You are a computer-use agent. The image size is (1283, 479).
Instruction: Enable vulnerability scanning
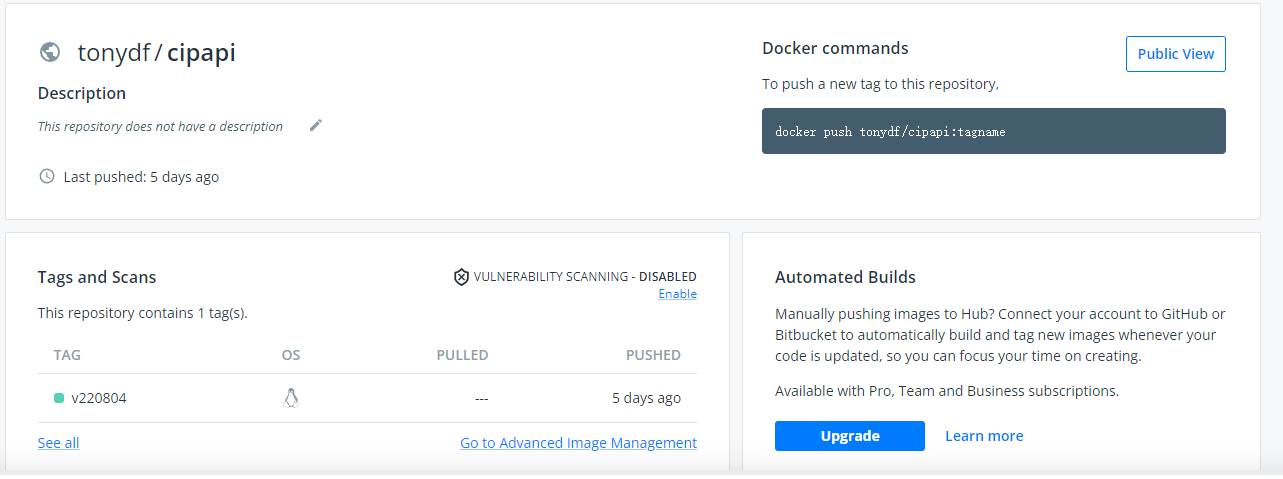point(677,294)
